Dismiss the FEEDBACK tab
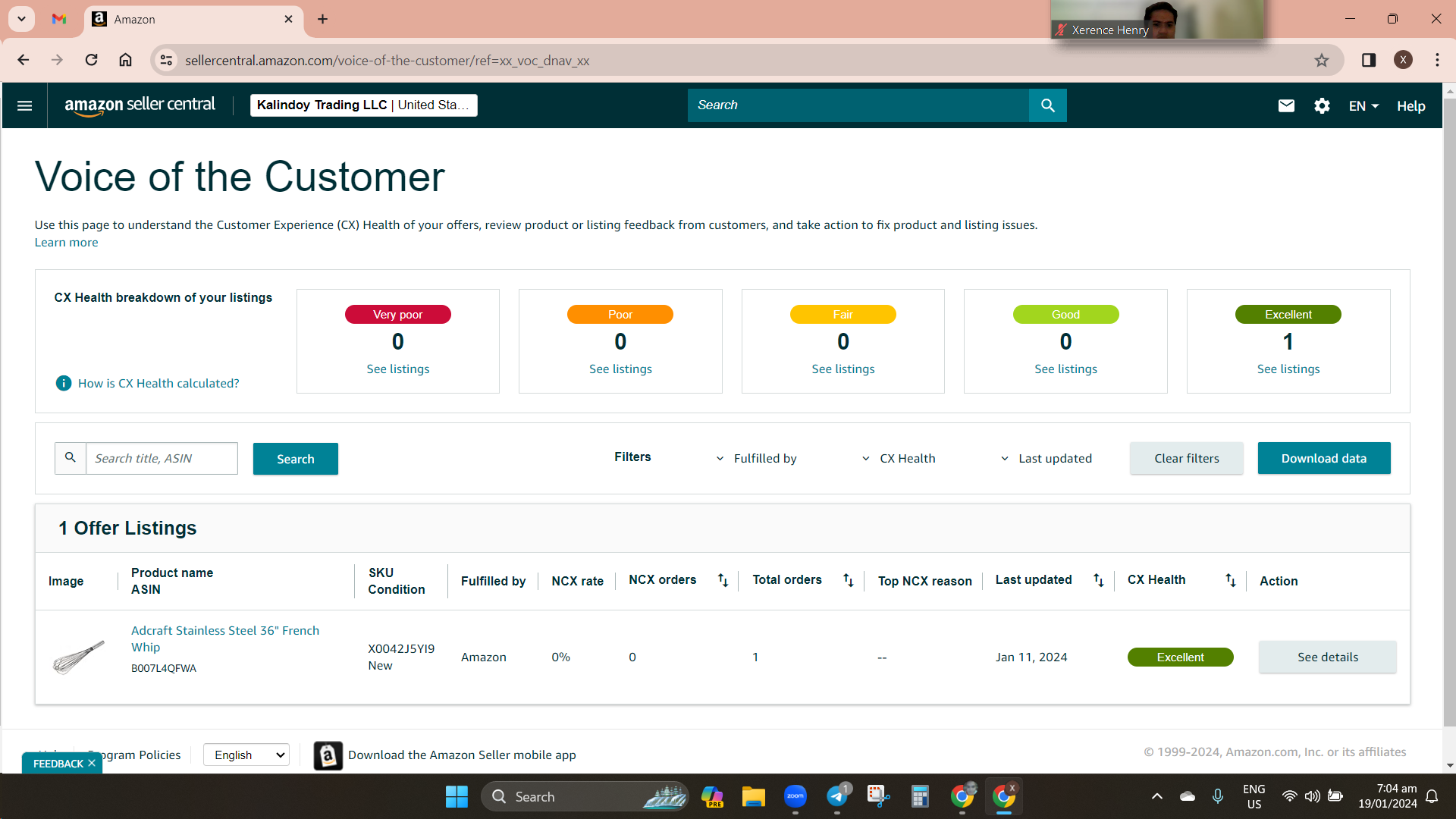Screen dimensions: 1456x819 [x=92, y=763]
